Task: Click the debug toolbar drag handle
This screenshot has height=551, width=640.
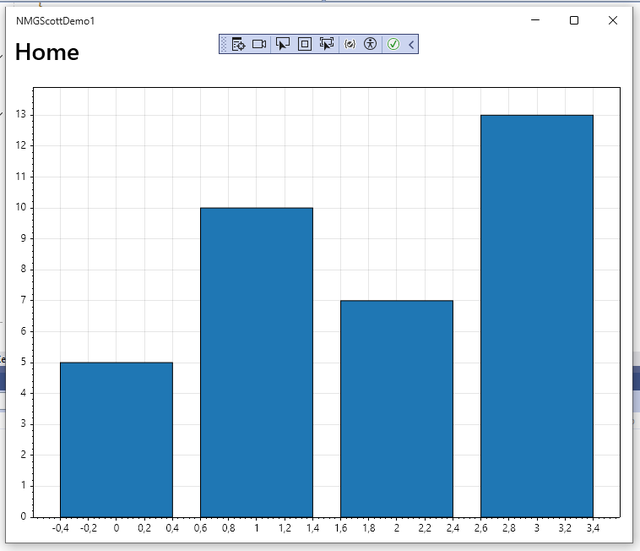Action: coord(223,44)
